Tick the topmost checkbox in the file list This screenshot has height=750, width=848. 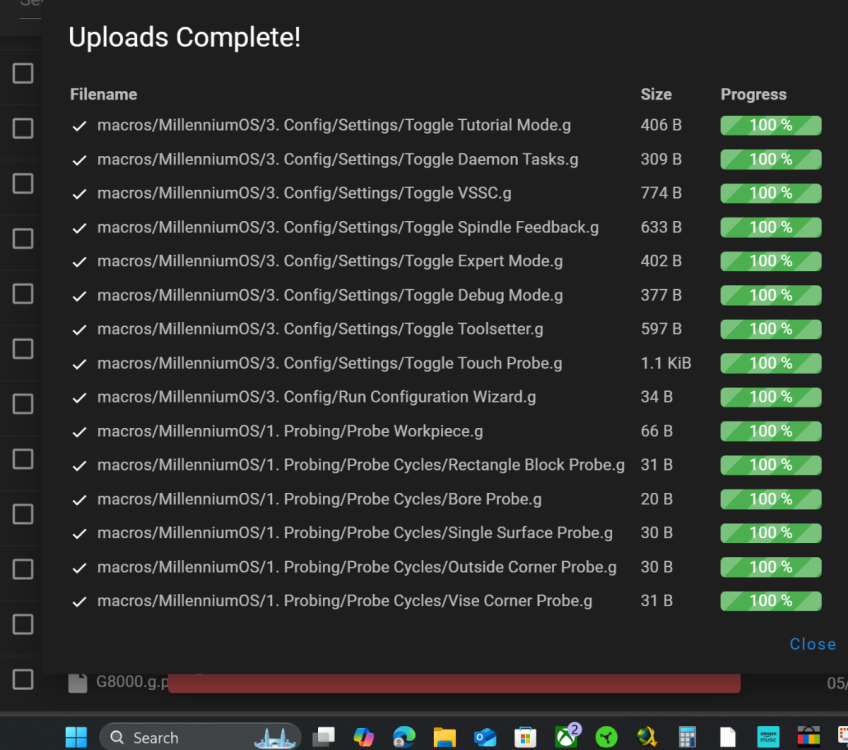(23, 73)
